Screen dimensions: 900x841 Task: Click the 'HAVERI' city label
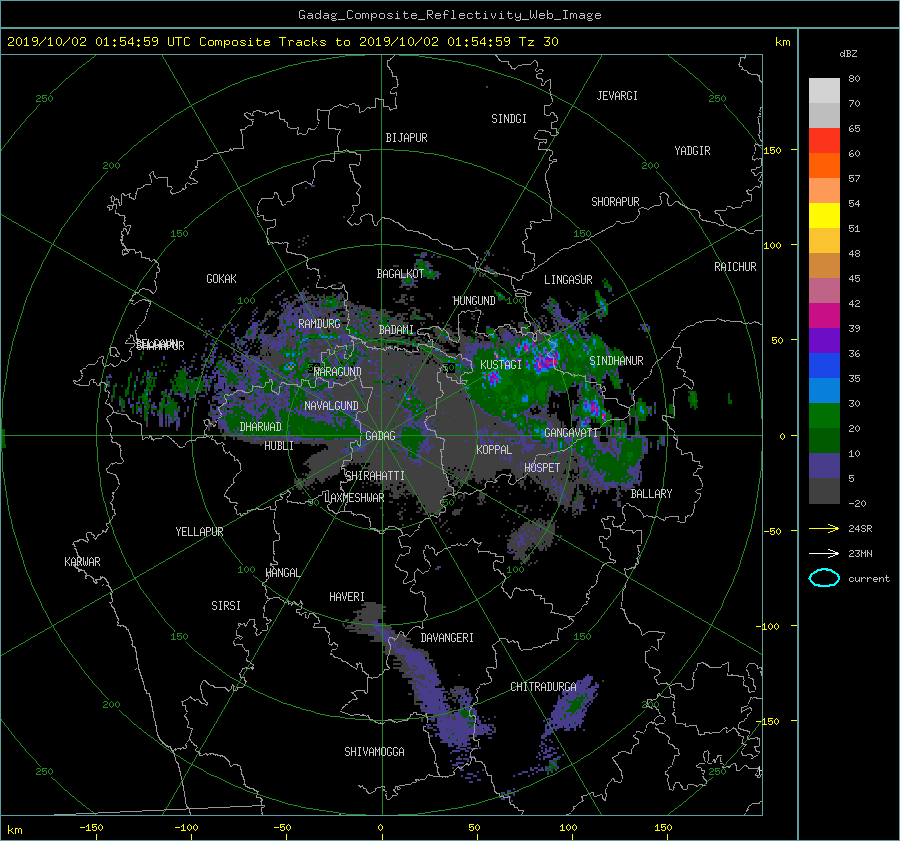(x=347, y=598)
